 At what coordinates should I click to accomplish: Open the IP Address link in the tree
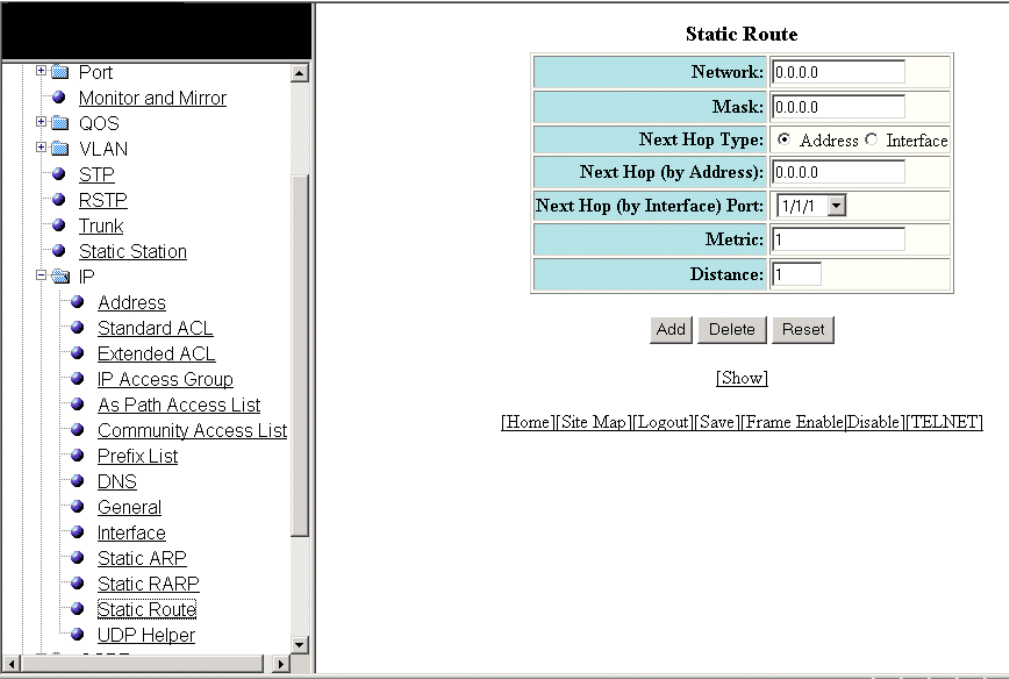tap(131, 302)
